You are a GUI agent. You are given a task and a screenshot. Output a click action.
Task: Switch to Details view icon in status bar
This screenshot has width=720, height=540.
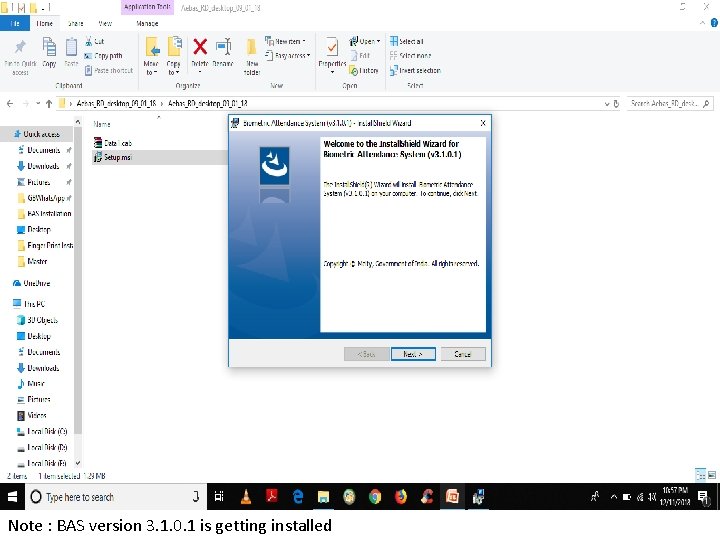coord(700,475)
